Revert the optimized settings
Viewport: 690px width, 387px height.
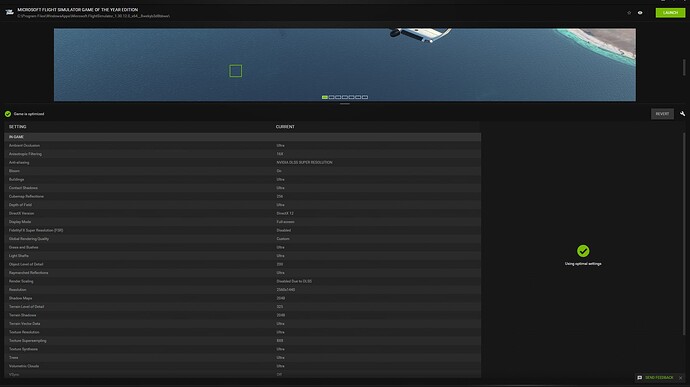(662, 114)
